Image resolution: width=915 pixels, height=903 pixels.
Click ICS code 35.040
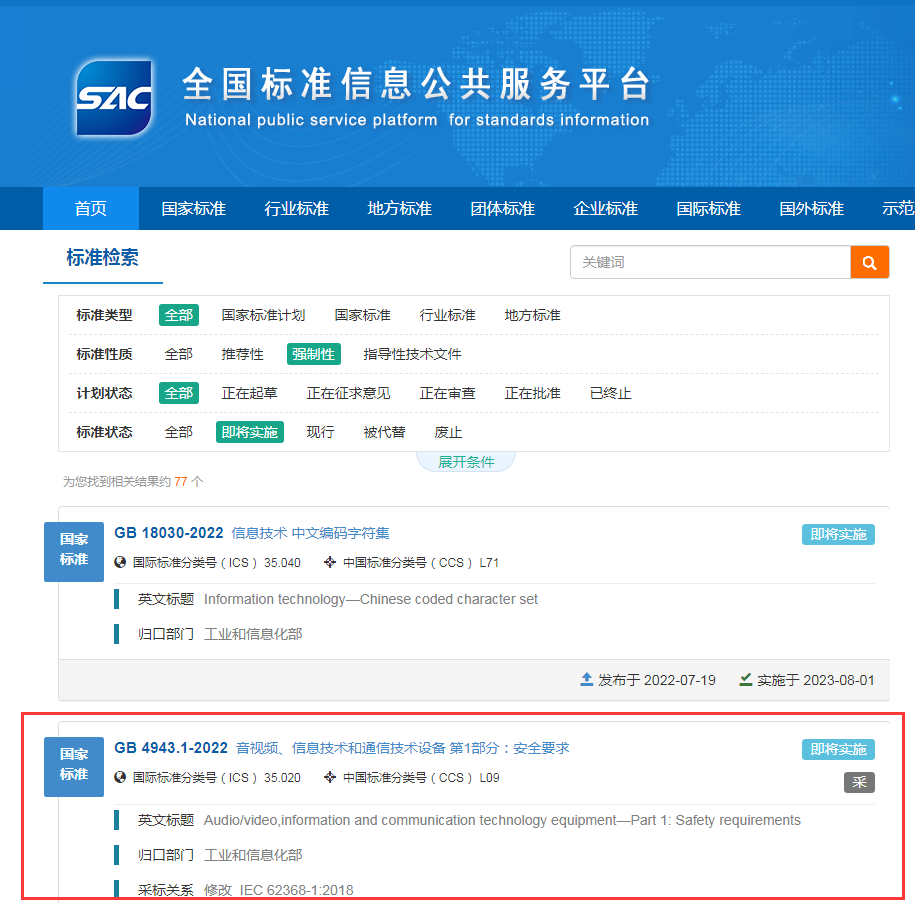pyautogui.click(x=282, y=563)
